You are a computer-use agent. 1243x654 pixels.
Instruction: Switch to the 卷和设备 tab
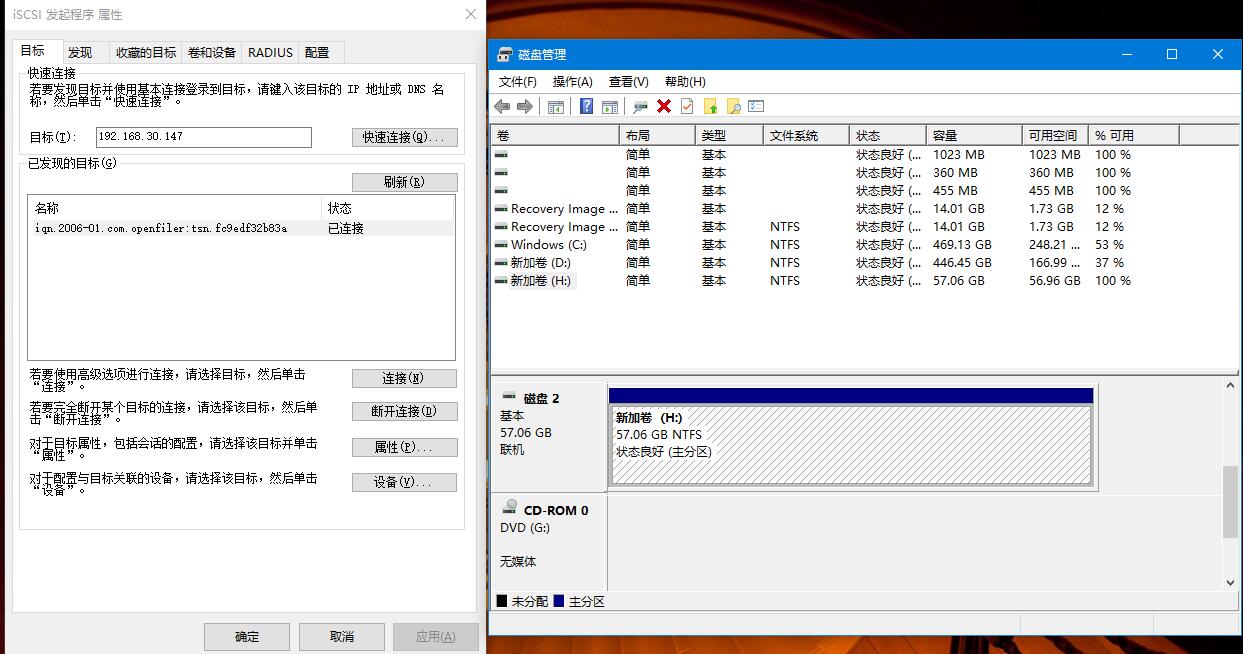click(x=212, y=52)
